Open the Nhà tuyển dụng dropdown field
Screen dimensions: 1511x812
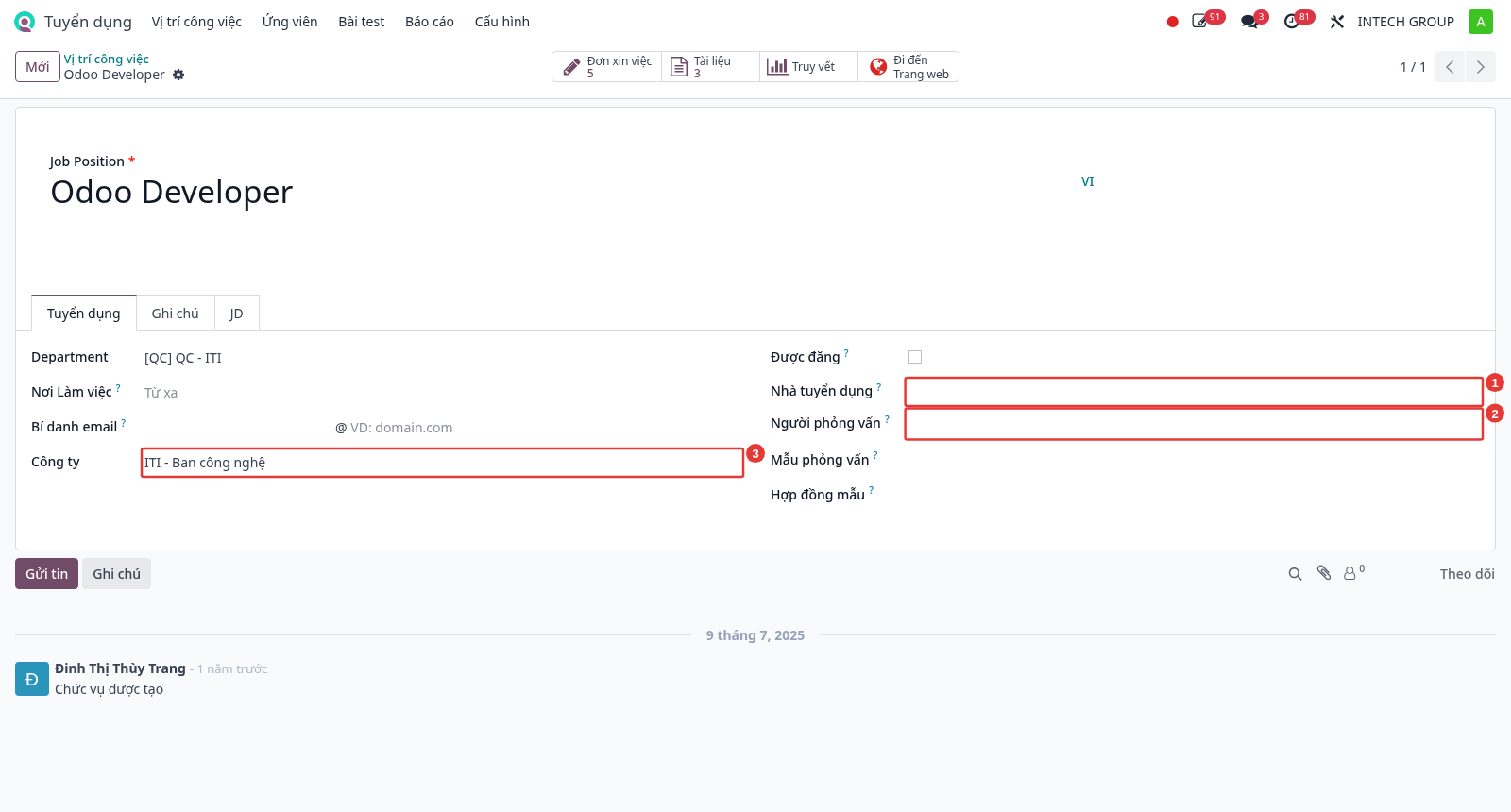coord(1194,392)
